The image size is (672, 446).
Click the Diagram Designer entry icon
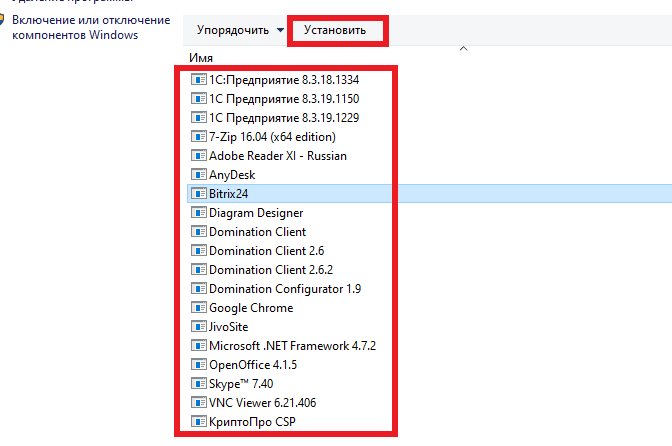click(x=199, y=213)
